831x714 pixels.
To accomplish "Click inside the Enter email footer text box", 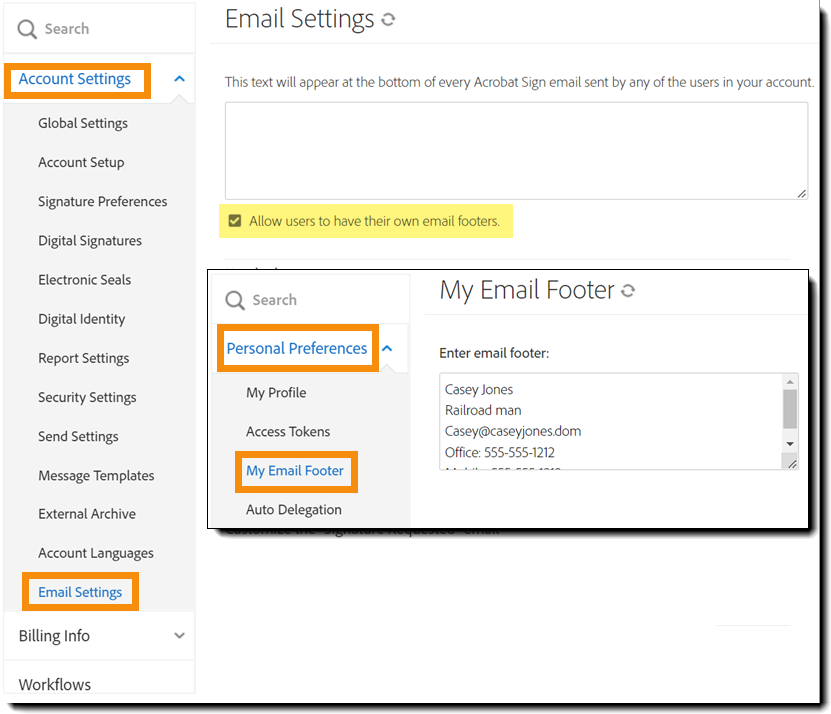I will [611, 421].
